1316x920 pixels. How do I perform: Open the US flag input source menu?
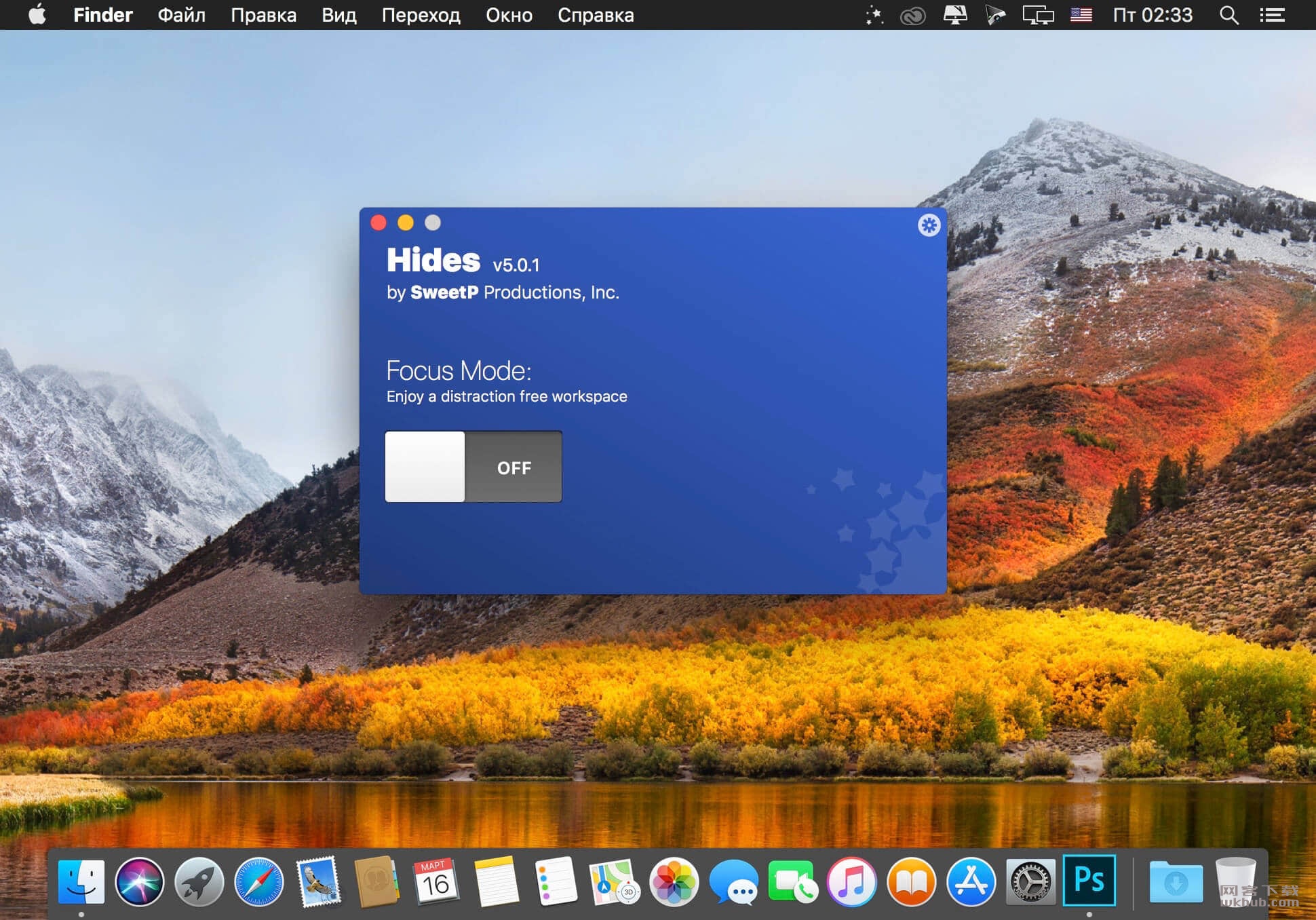(x=1081, y=15)
